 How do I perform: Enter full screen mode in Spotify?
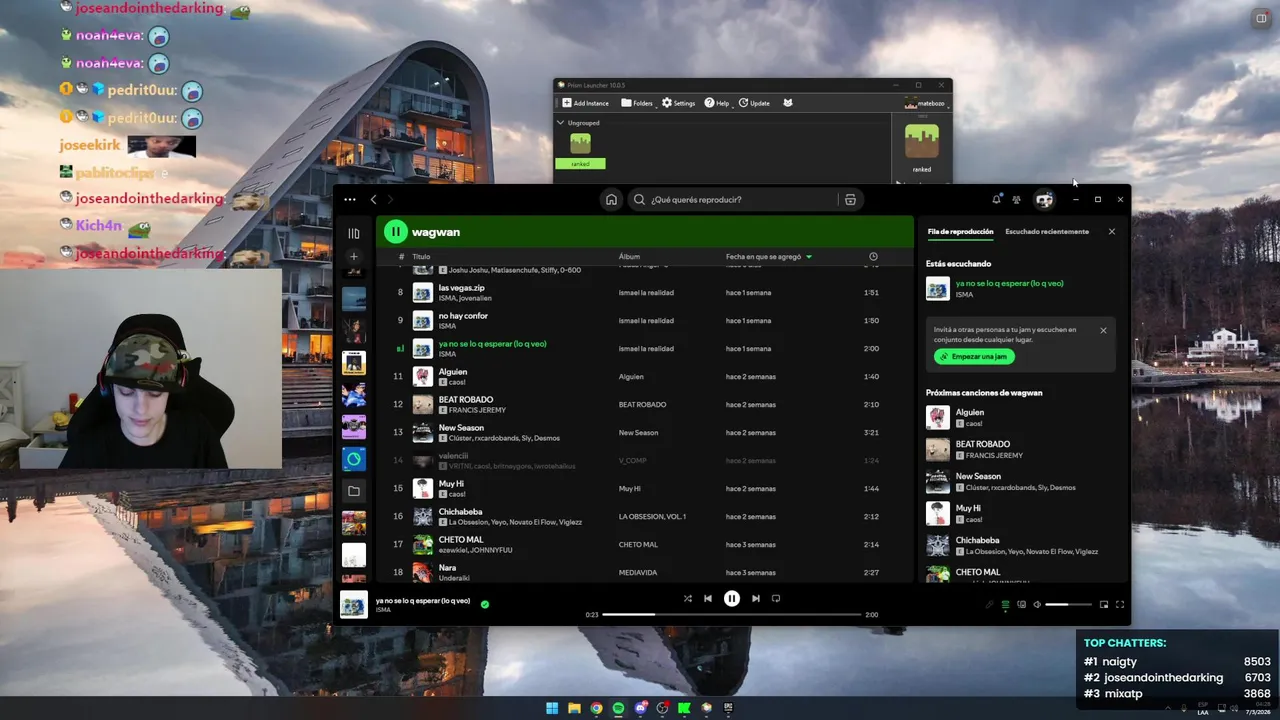(1120, 604)
